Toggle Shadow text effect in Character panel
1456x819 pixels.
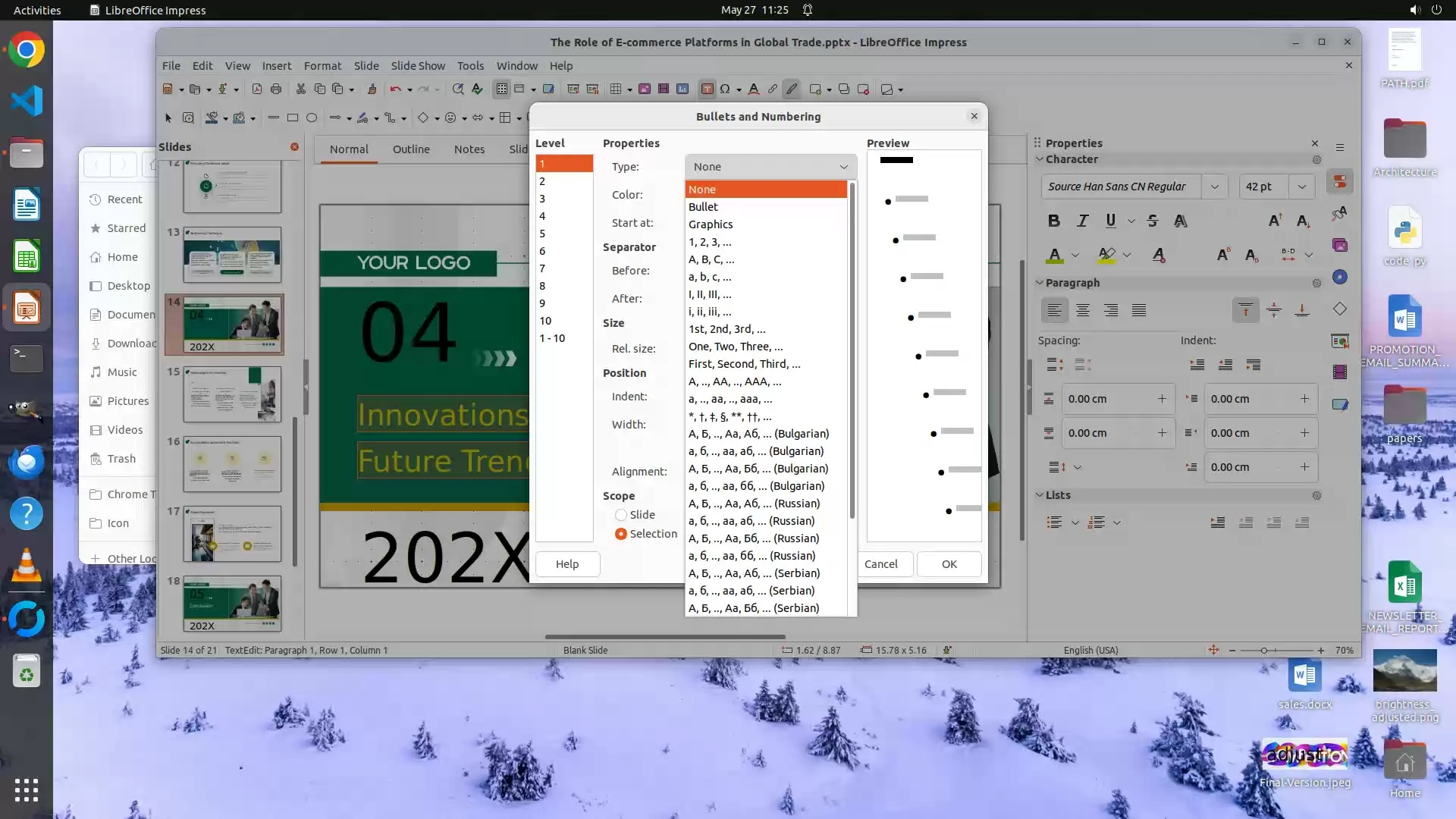(x=1180, y=221)
